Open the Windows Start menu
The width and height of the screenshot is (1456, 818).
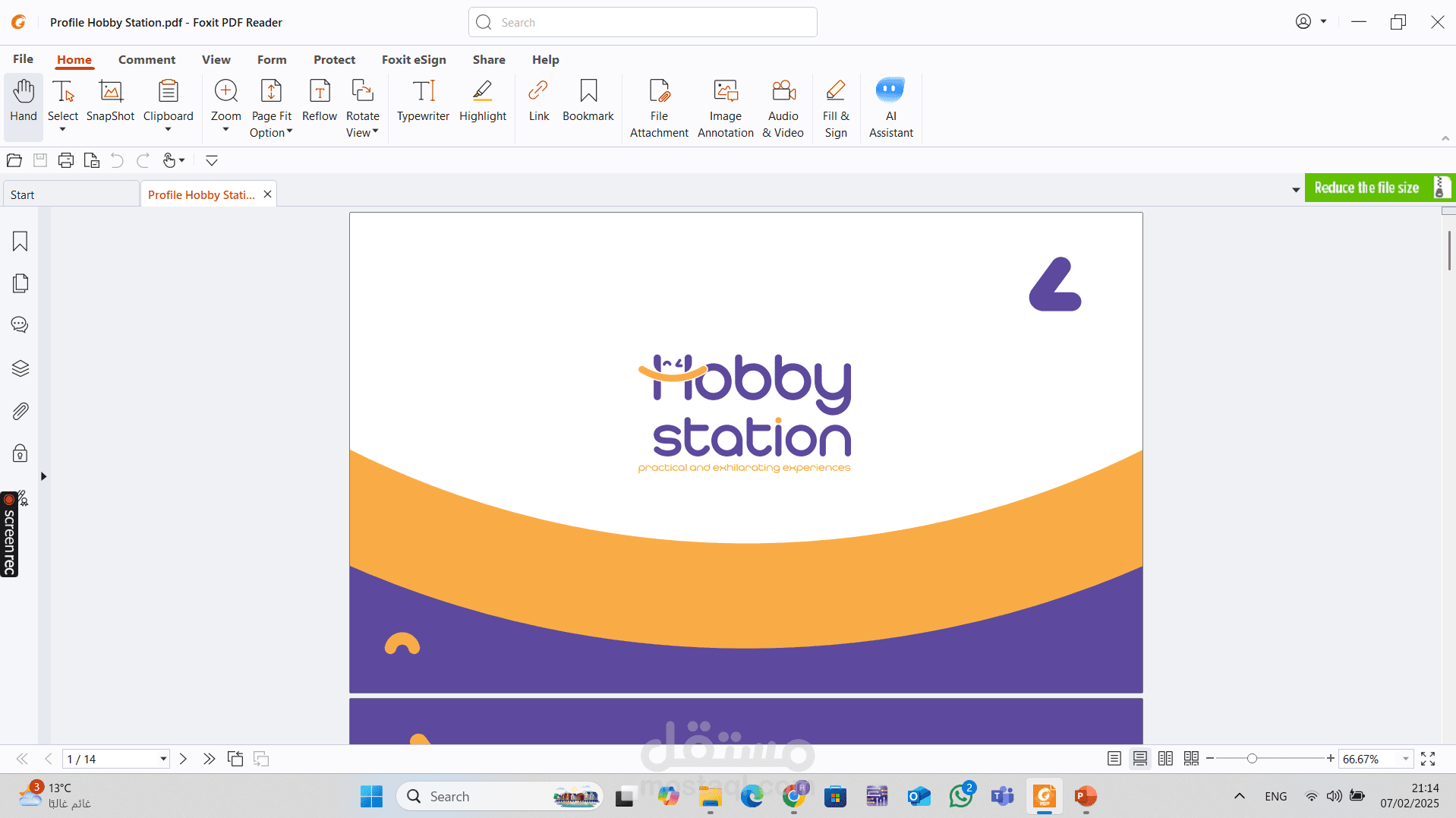(371, 796)
